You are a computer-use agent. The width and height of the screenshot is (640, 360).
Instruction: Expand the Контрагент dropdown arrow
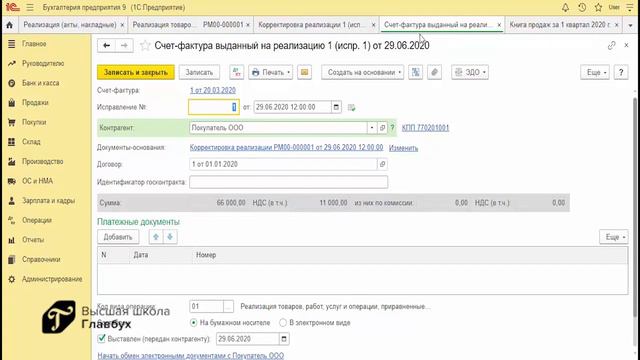coord(371,128)
